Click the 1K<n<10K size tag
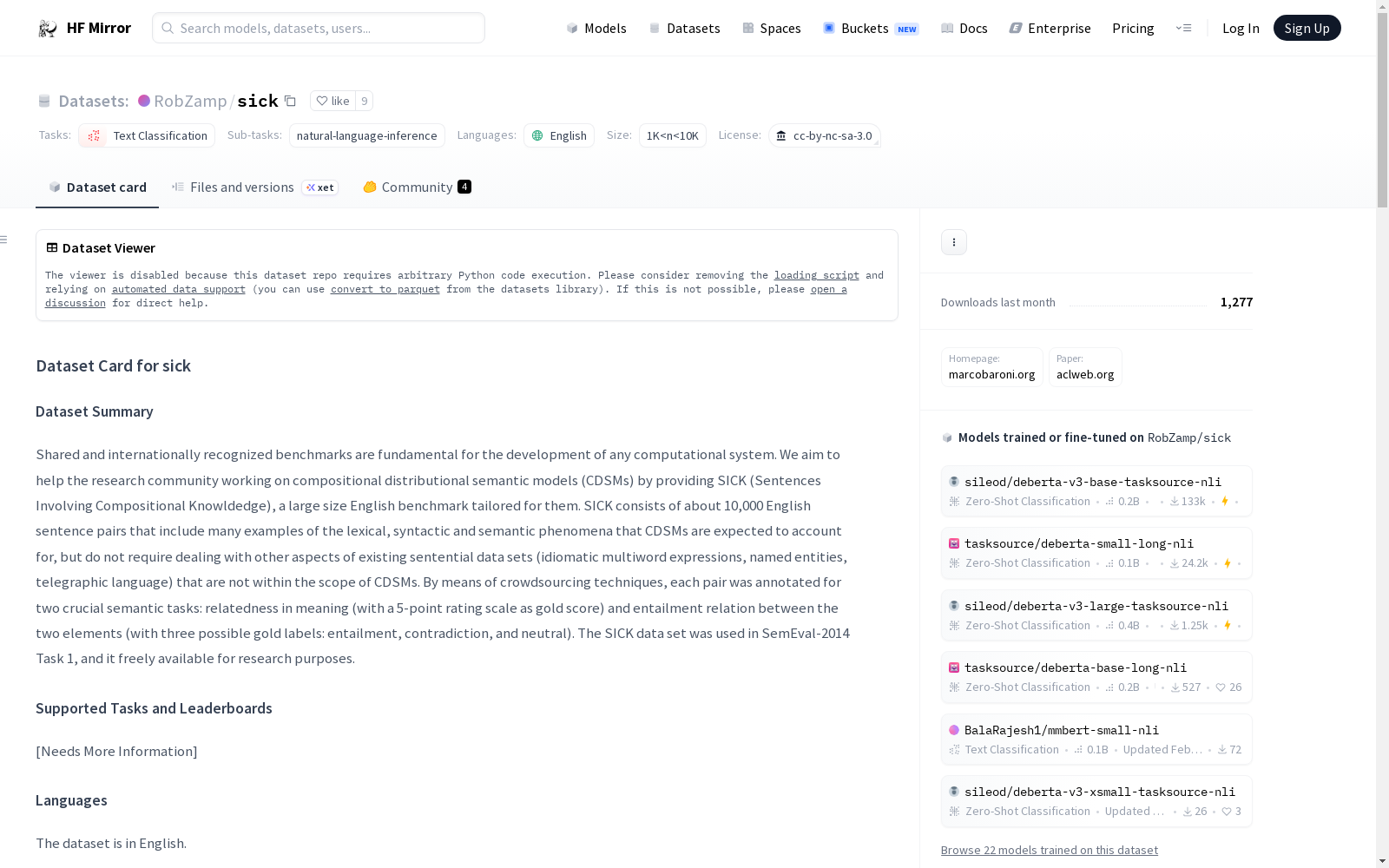 point(673,135)
